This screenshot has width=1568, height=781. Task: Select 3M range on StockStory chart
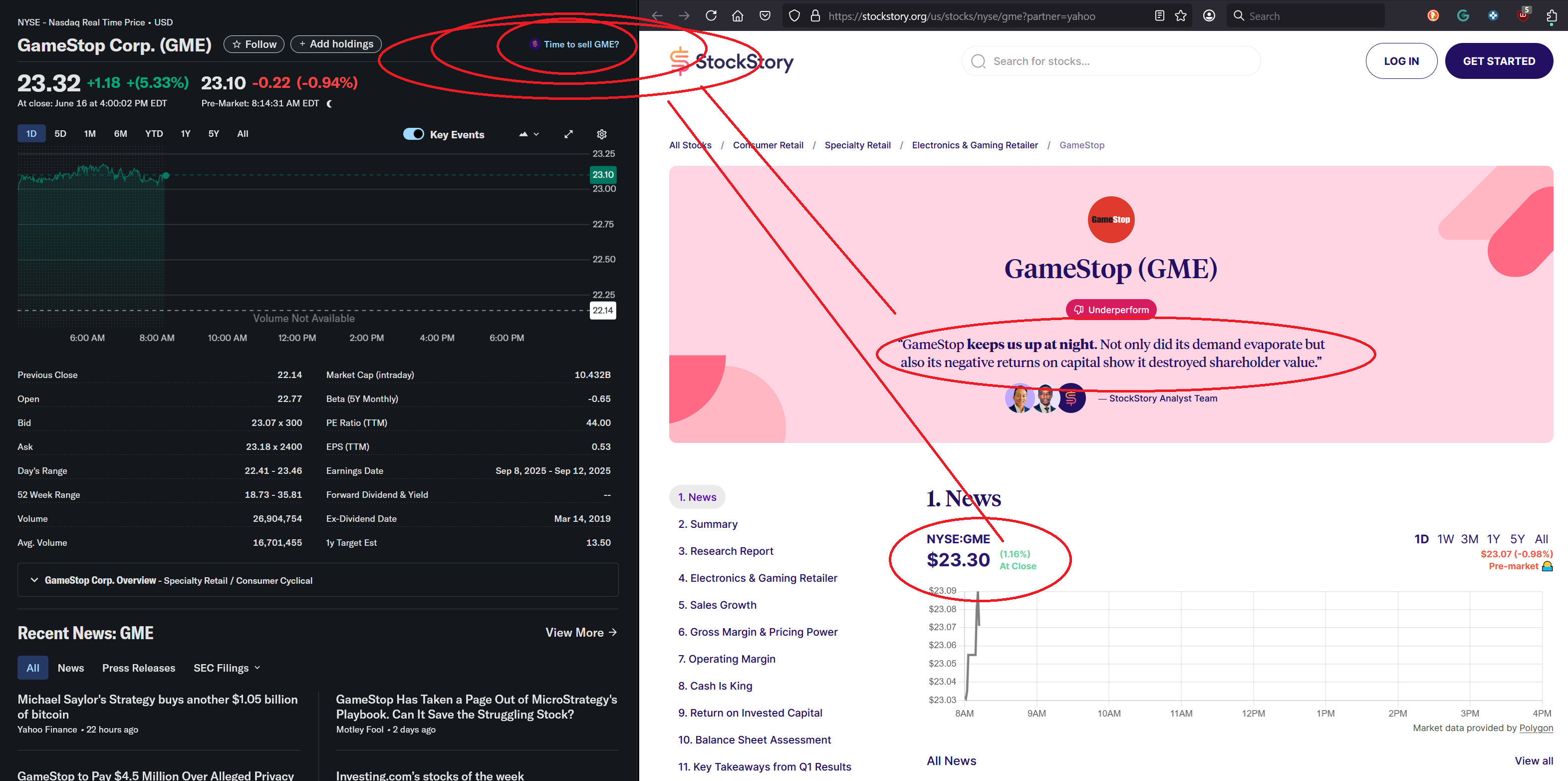pos(1469,539)
